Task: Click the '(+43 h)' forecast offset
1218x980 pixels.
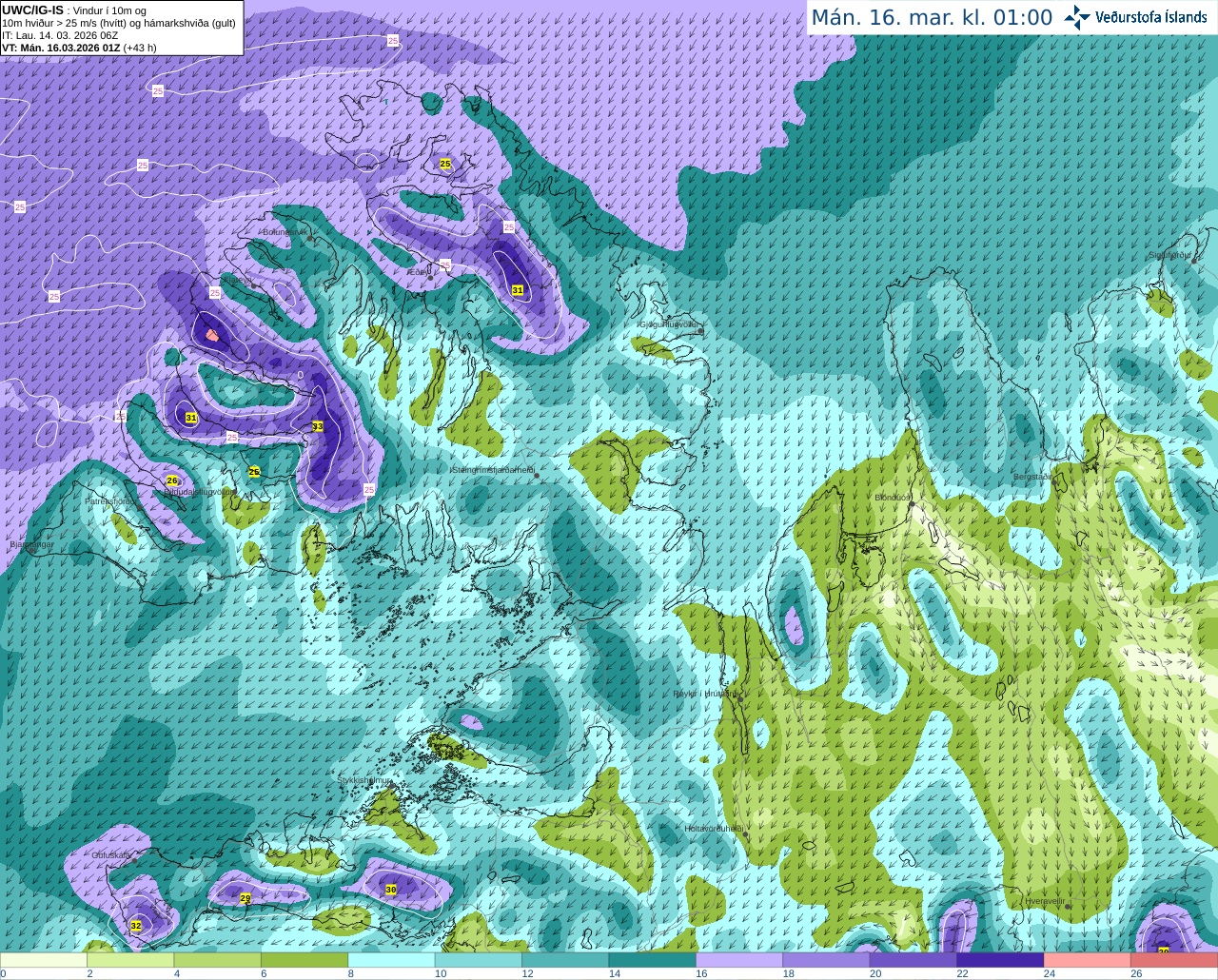Action: coord(140,48)
